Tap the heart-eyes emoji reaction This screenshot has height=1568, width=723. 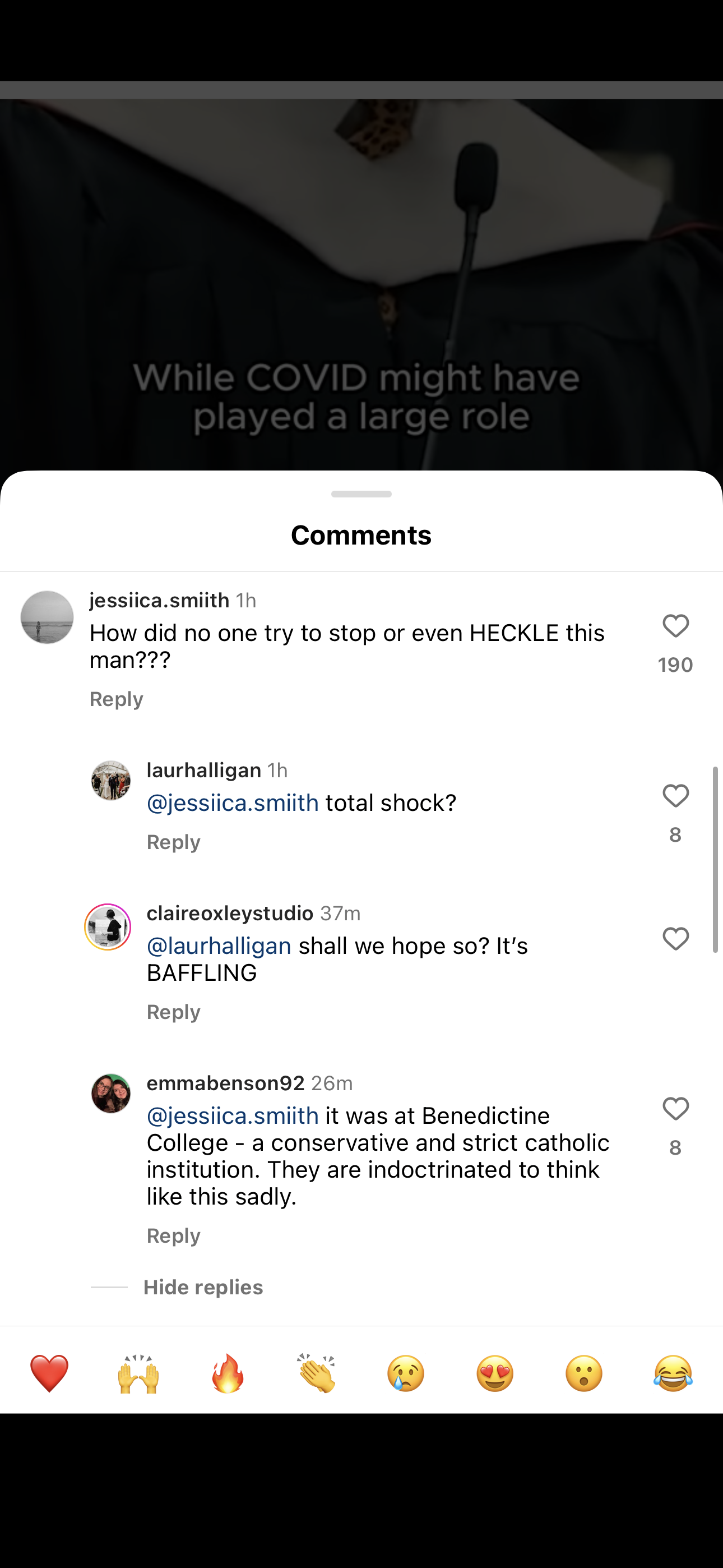495,1373
